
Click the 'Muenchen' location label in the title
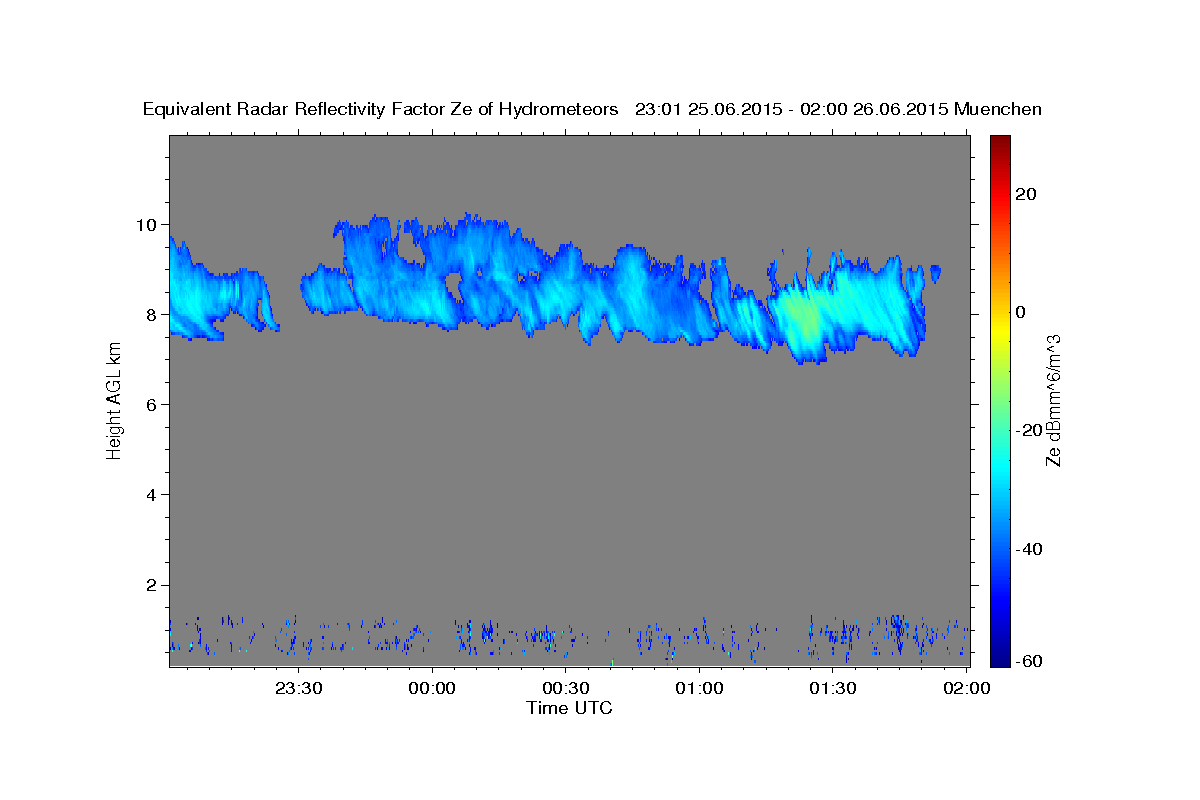point(999,110)
